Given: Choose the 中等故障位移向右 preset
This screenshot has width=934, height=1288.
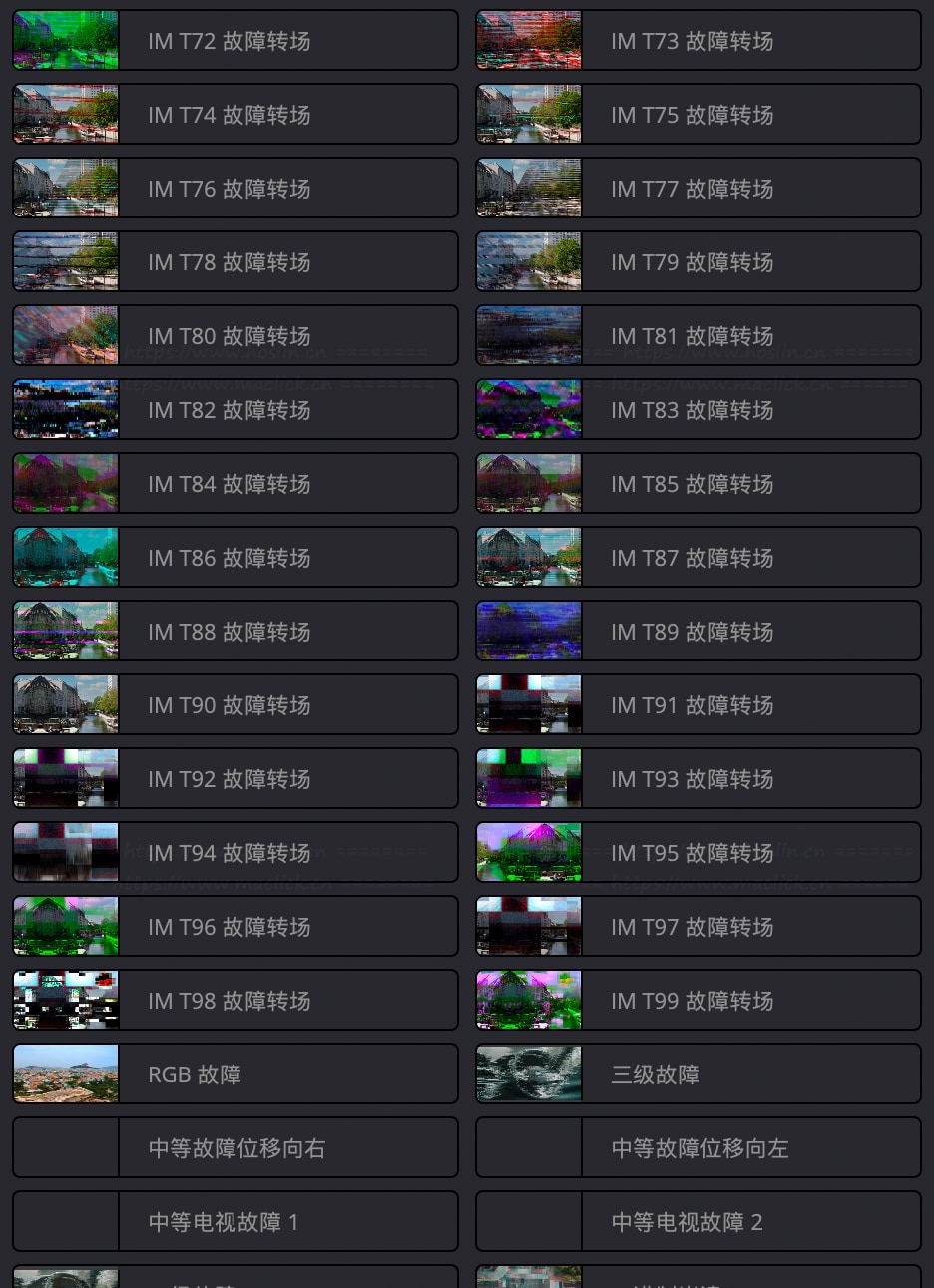Looking at the screenshot, I should tap(235, 1148).
